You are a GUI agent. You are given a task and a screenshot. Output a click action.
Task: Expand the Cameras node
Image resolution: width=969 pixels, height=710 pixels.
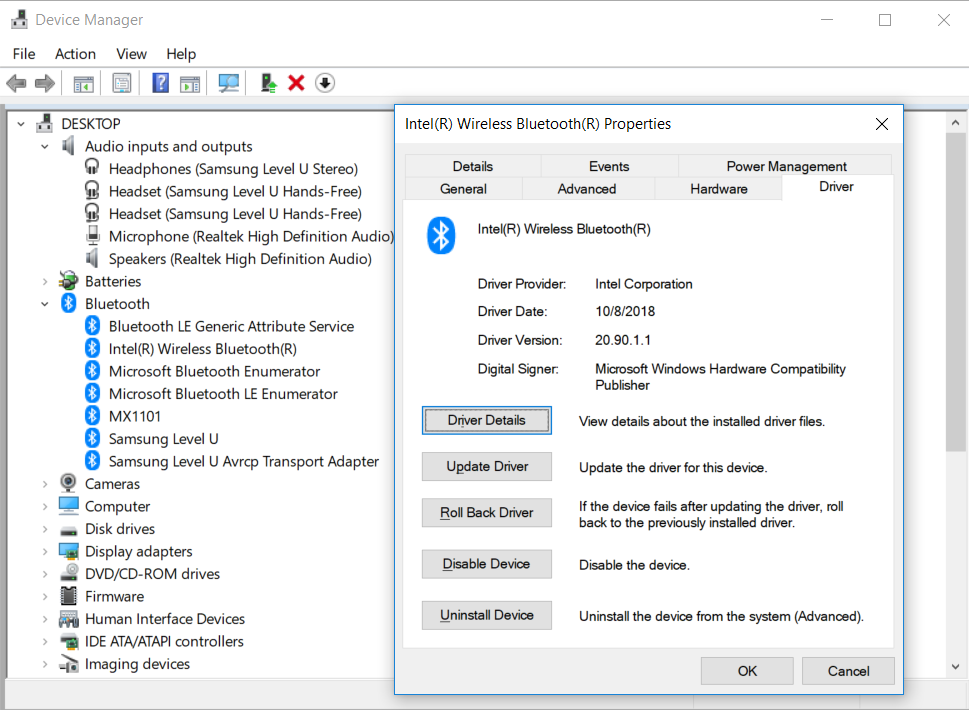coord(44,484)
